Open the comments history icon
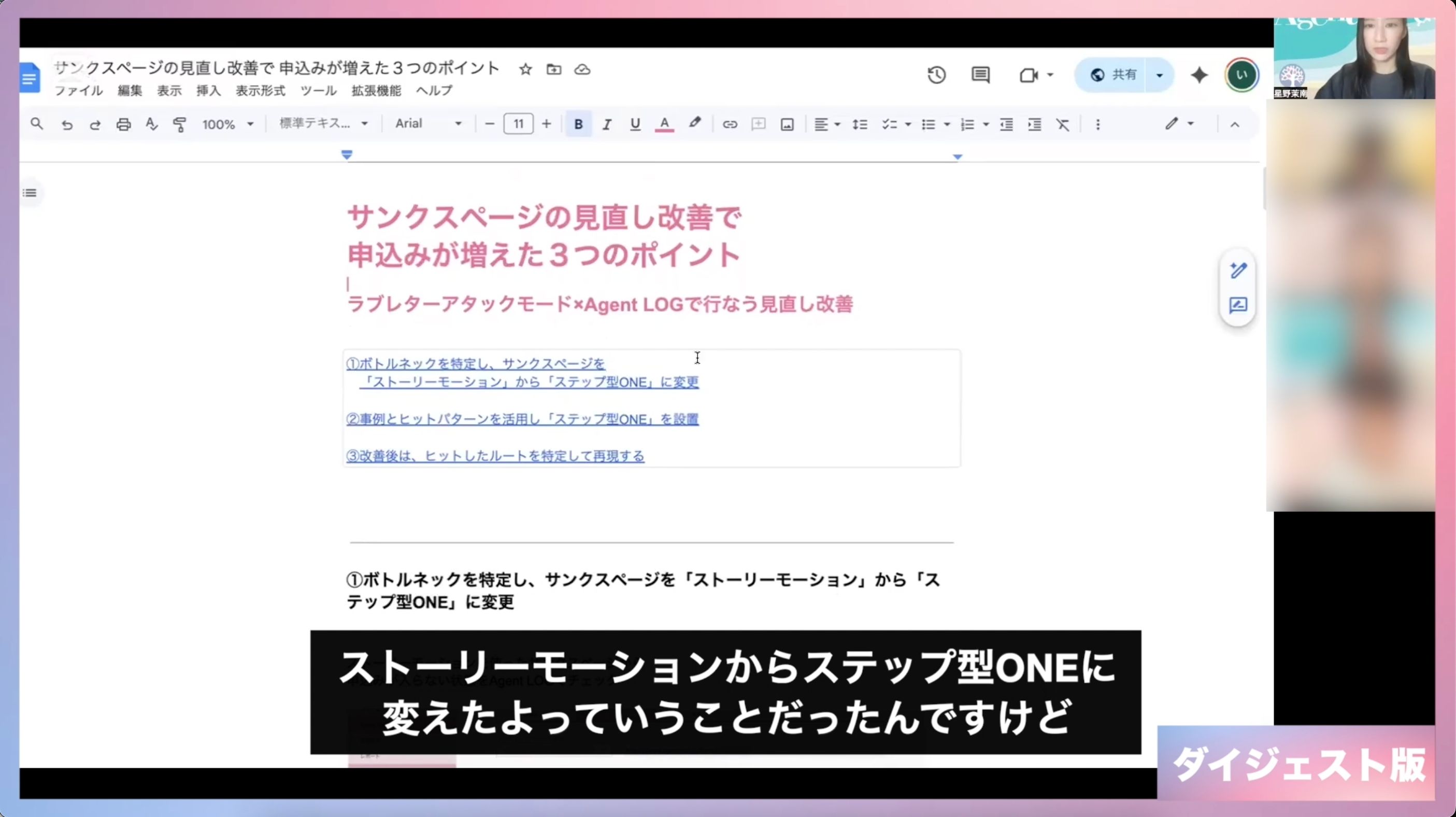This screenshot has height=817, width=1456. click(981, 75)
